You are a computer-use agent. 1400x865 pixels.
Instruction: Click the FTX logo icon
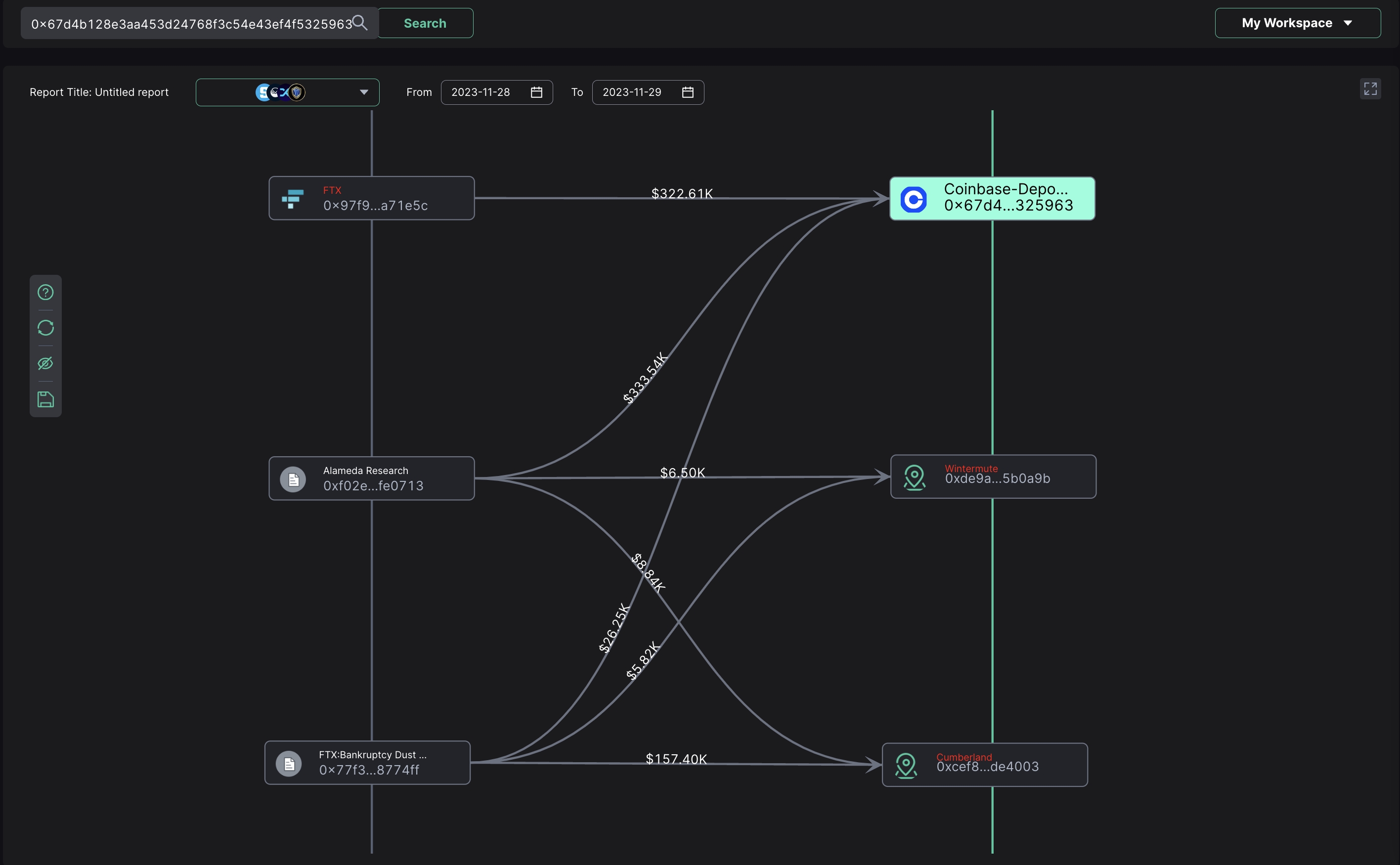point(292,199)
